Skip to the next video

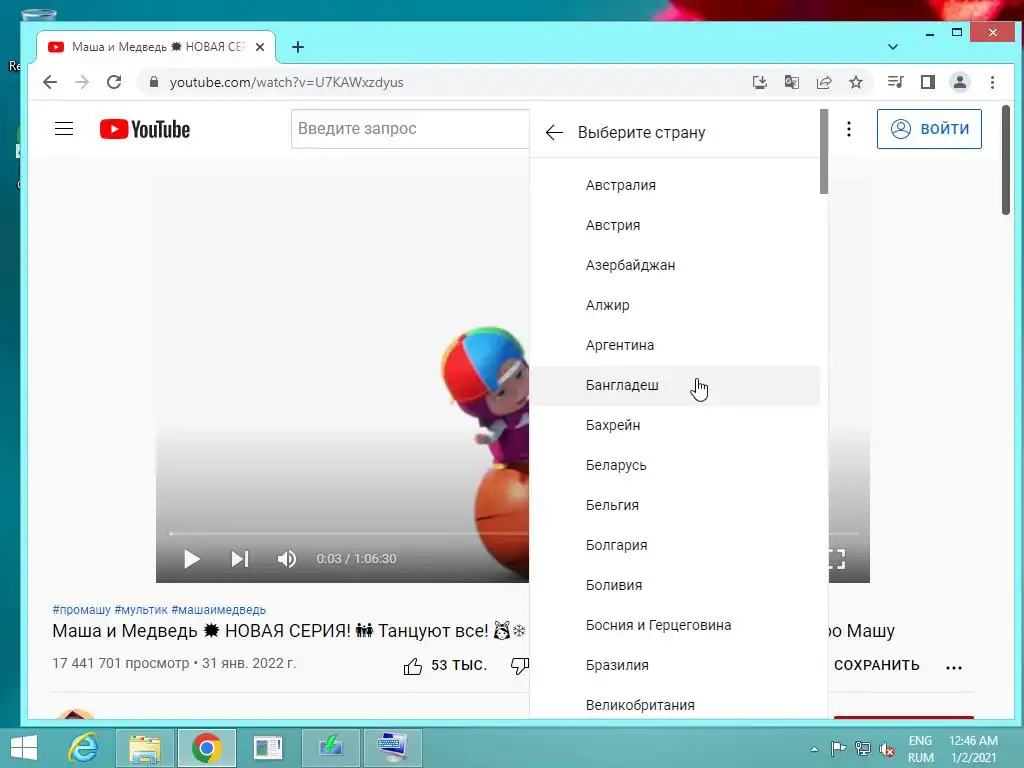point(240,559)
